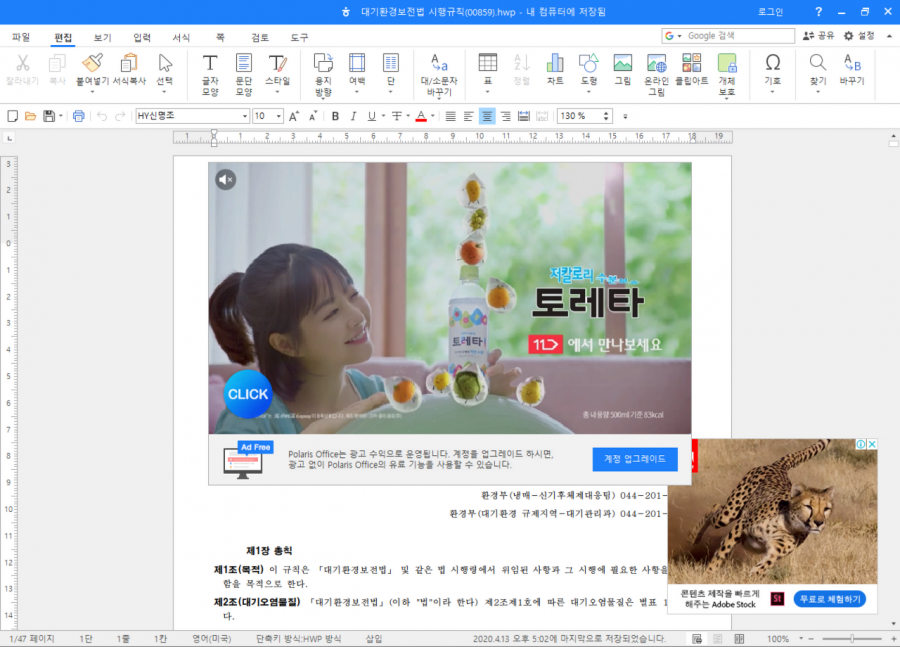Screen dimensions: 900x647
Task: Click the Change Case (대/소문자 바꾸기) icon
Action: click(439, 63)
